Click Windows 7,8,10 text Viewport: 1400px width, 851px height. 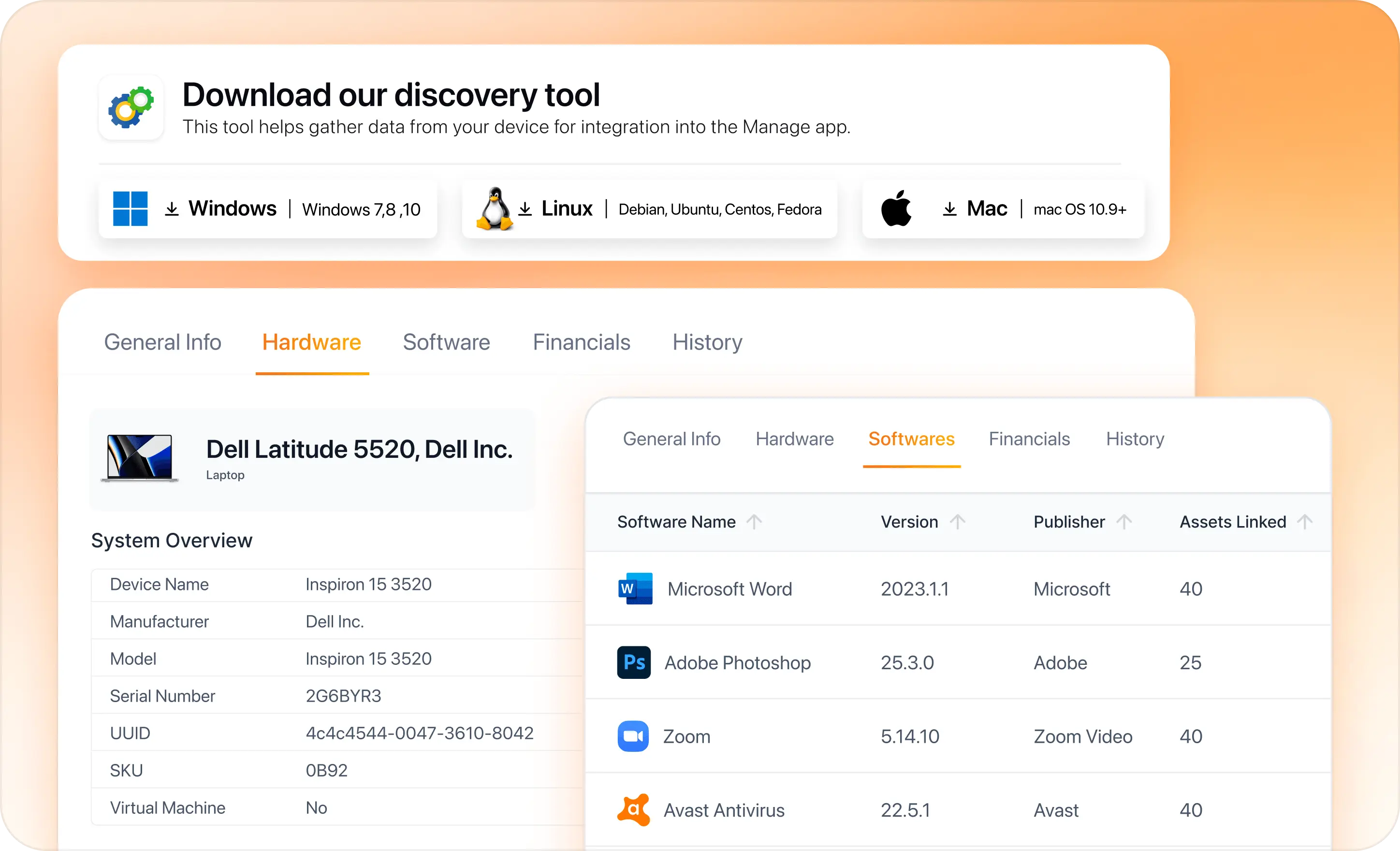361,209
